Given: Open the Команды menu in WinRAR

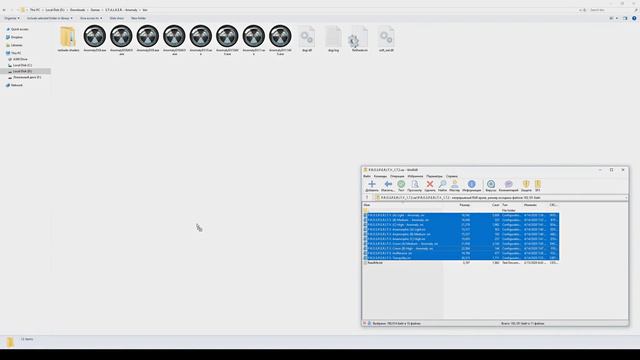Looking at the screenshot, I should click(x=380, y=176).
